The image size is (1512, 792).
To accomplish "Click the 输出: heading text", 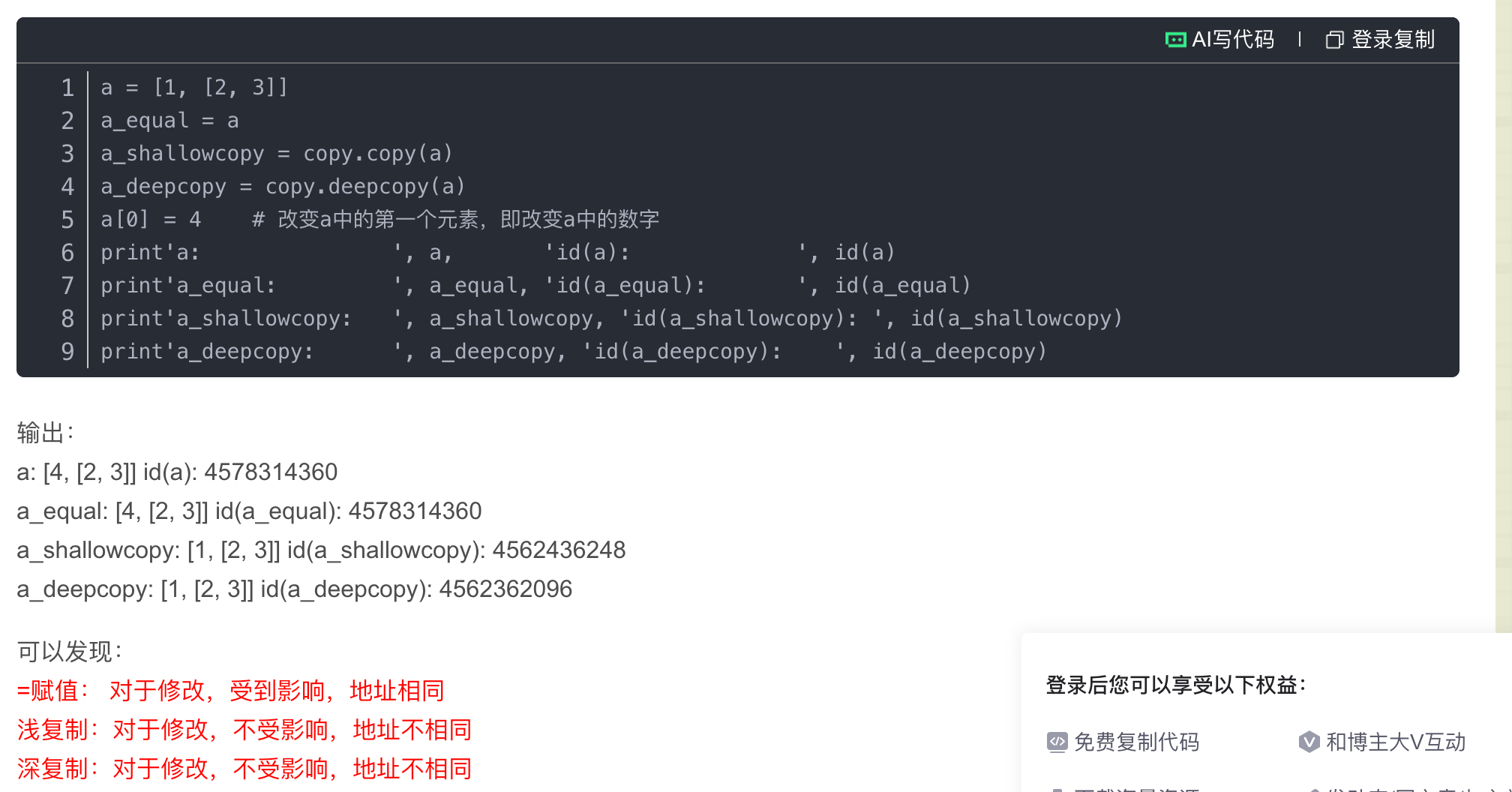I will pos(45,433).
